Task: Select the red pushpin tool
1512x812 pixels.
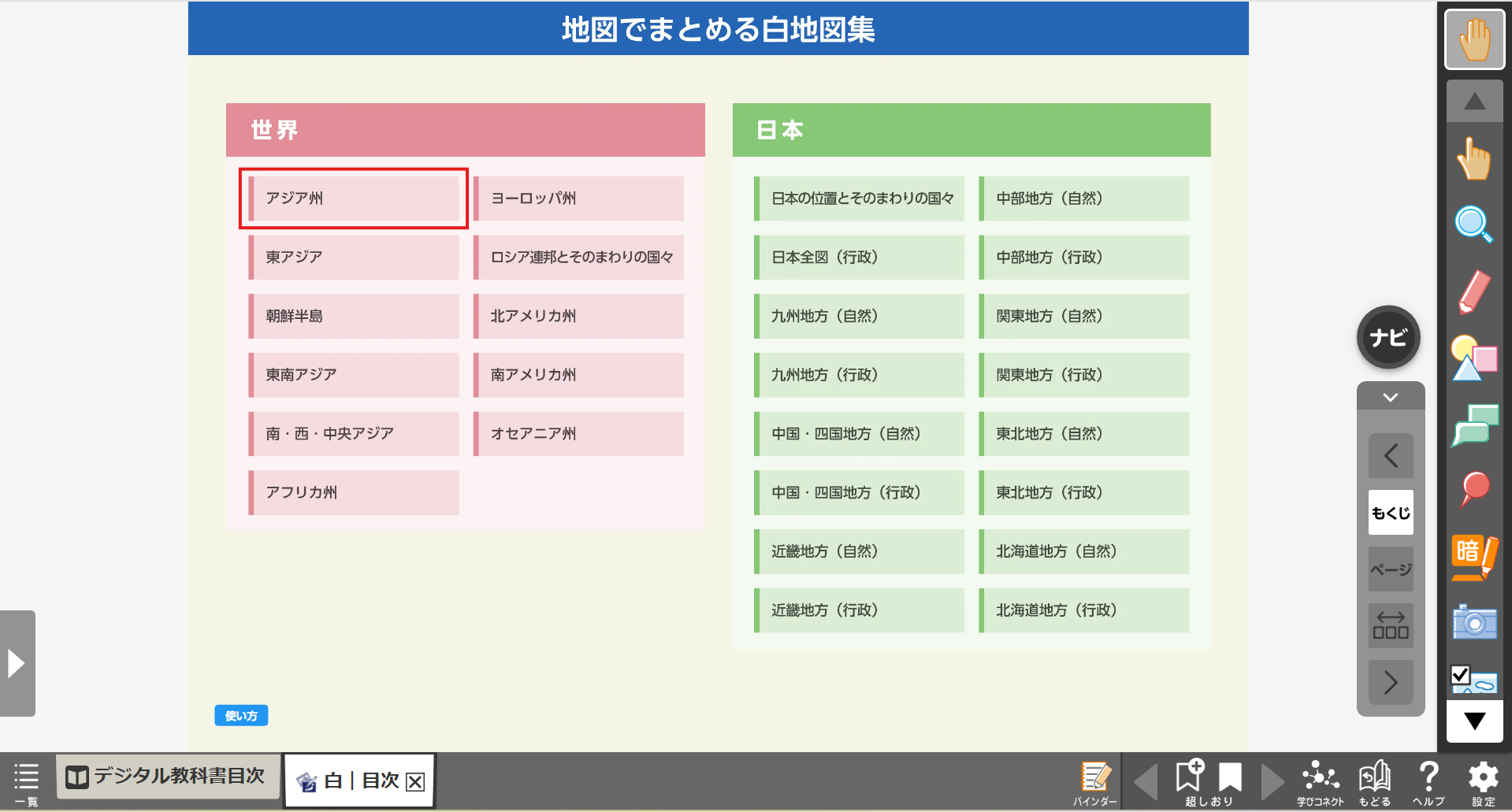Action: 1473,489
